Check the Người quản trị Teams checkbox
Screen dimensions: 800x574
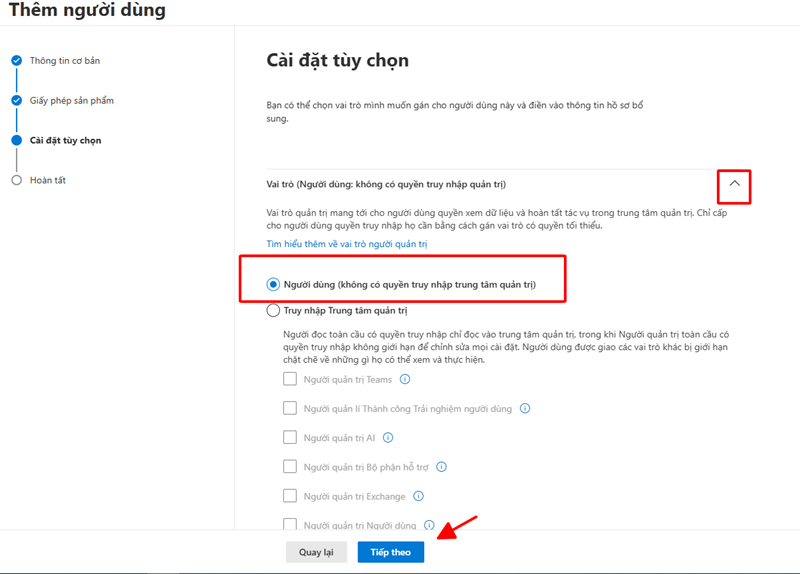[290, 380]
